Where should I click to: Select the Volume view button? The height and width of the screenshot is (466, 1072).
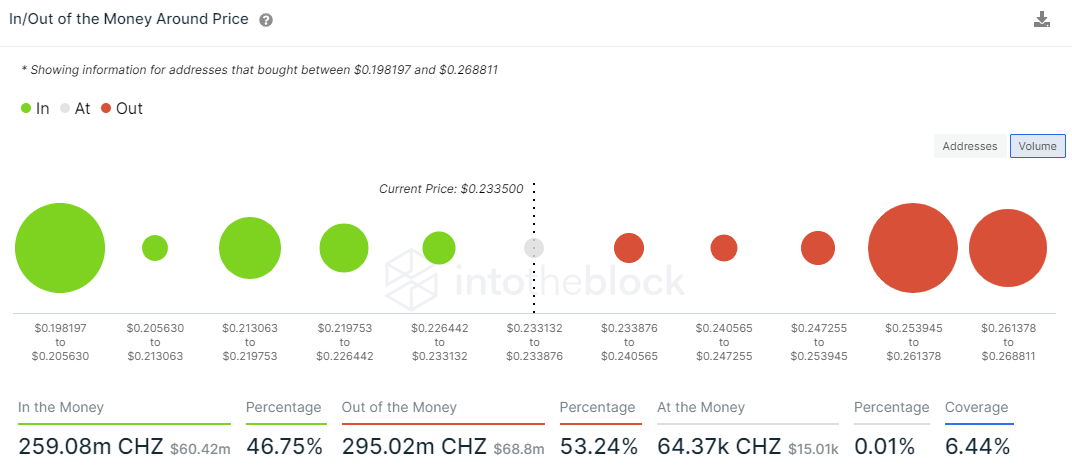point(1038,146)
